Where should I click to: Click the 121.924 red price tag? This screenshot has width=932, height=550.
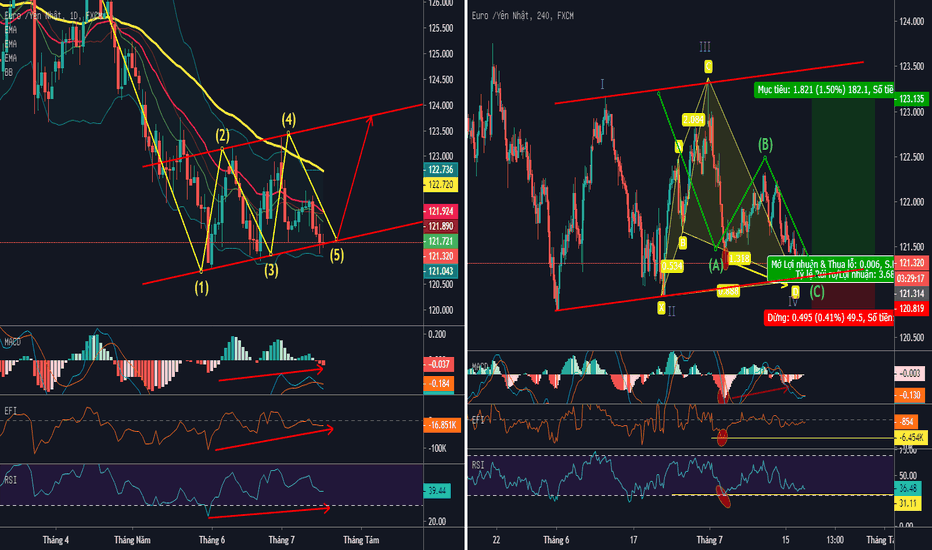tap(440, 211)
